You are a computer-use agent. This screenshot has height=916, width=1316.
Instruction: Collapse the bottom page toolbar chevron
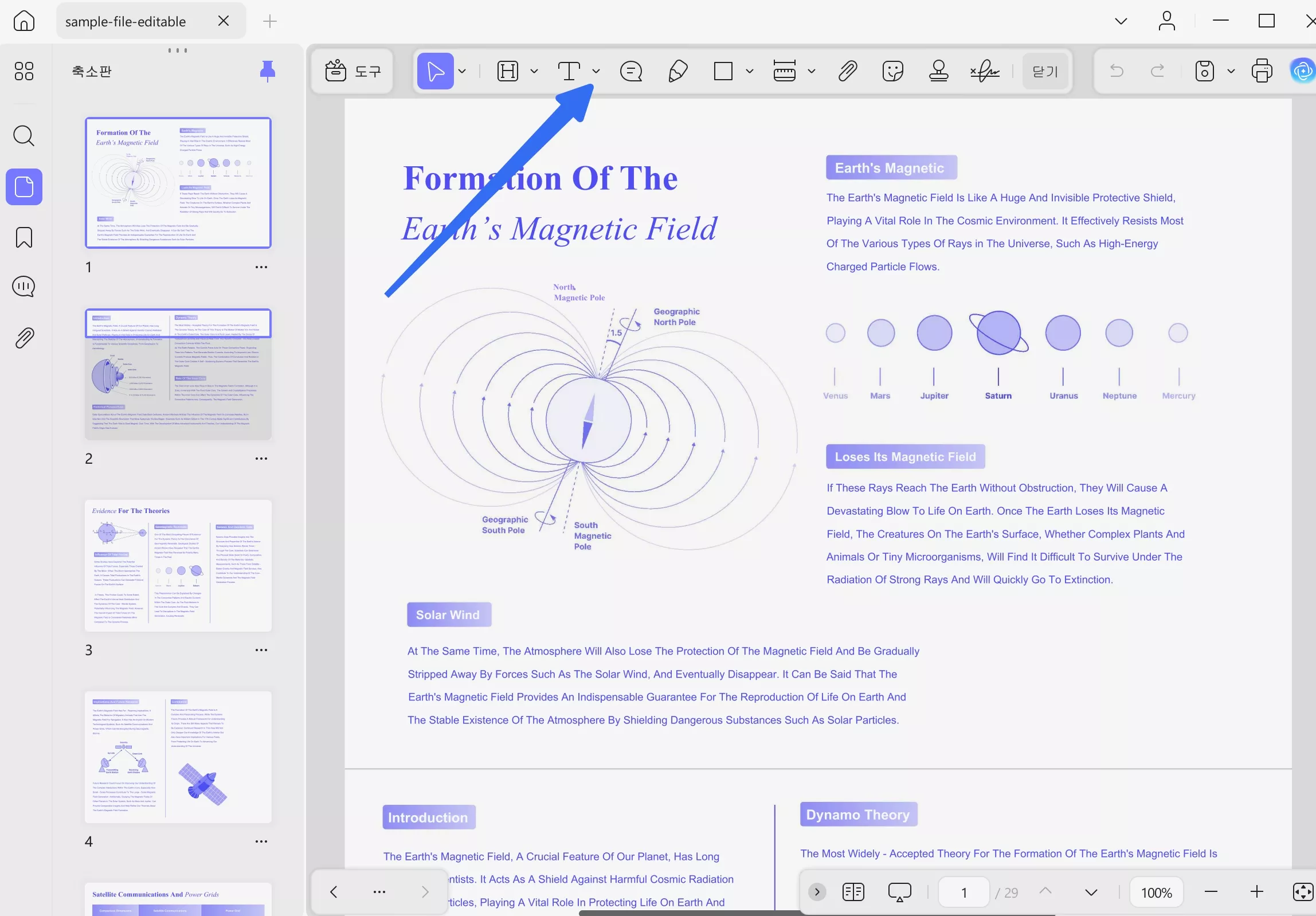coord(817,892)
